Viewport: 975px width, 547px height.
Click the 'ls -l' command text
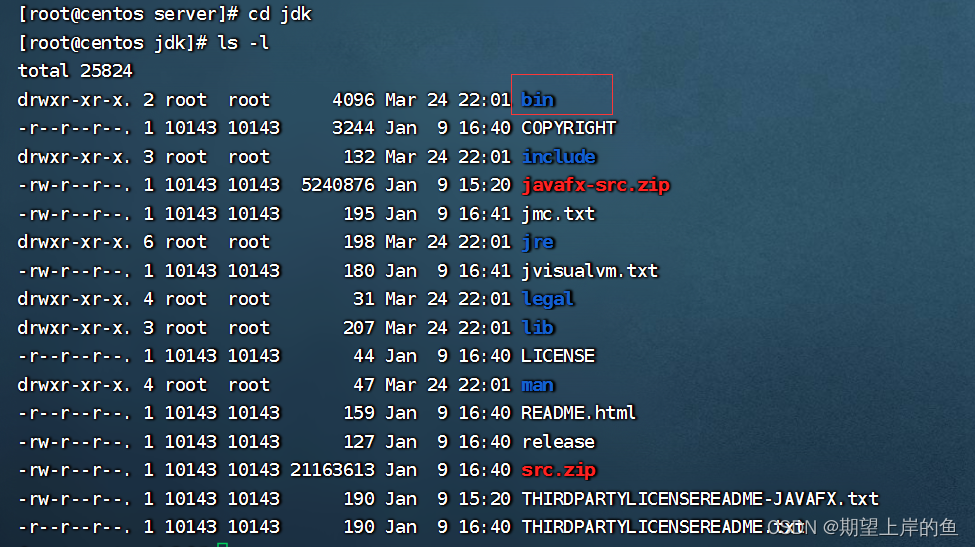pyautogui.click(x=243, y=43)
